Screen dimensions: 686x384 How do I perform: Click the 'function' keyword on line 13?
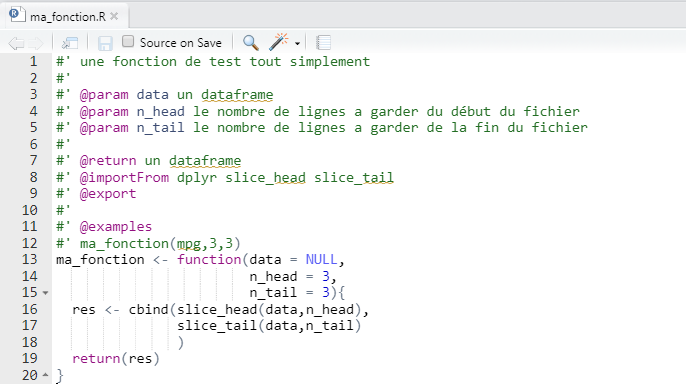pos(209,259)
